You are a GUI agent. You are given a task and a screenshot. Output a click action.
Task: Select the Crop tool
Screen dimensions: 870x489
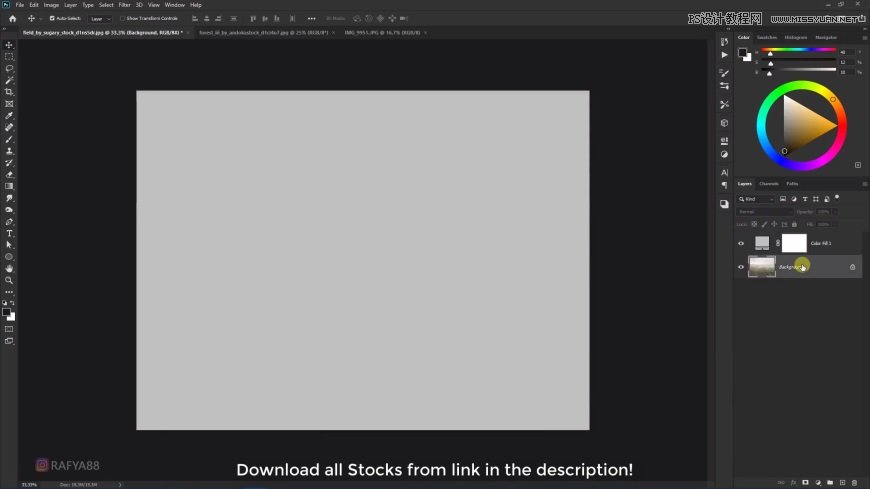click(x=9, y=92)
